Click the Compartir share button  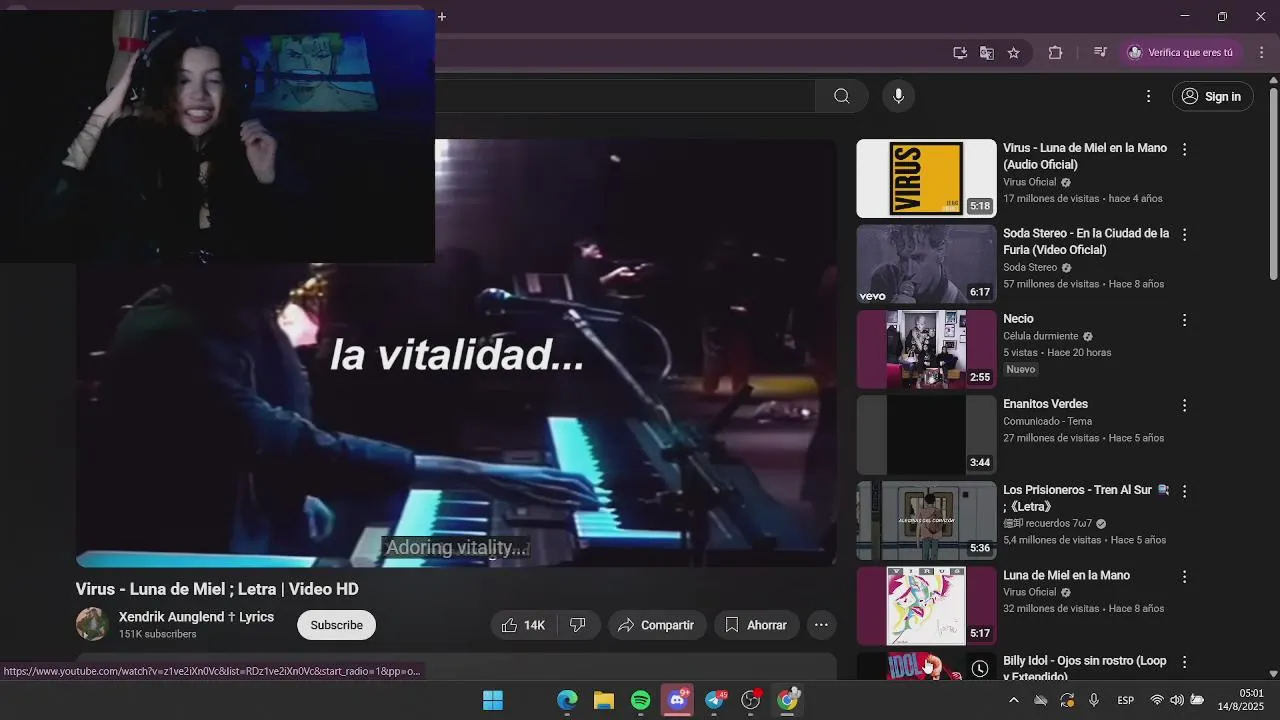coord(657,625)
